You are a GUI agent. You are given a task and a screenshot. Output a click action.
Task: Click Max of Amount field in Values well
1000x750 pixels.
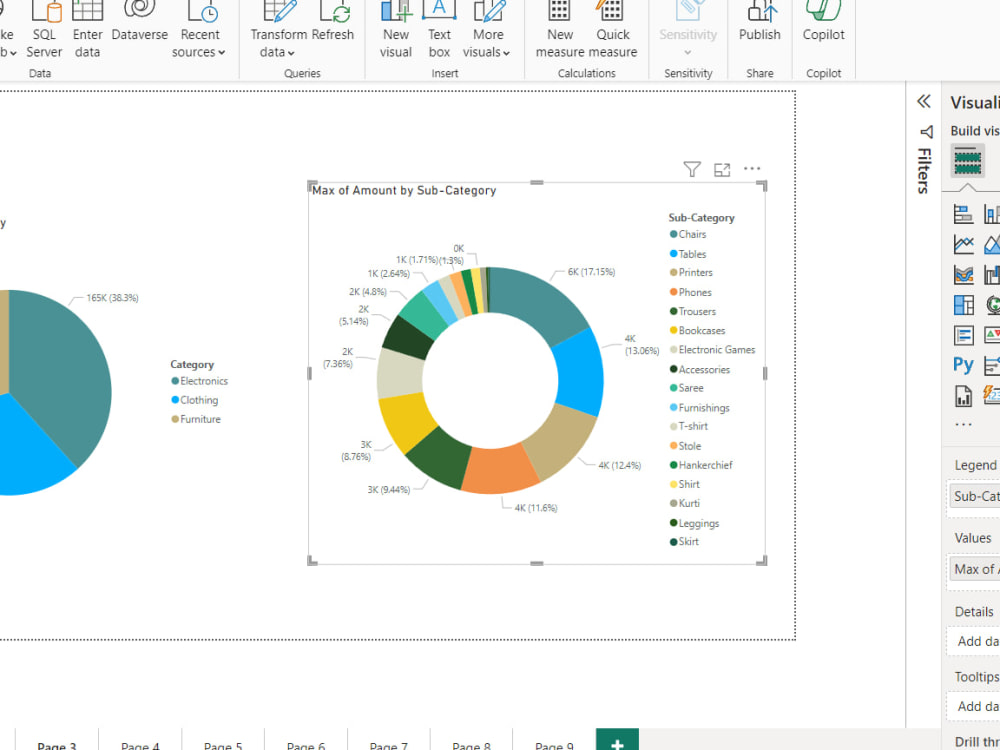975,569
